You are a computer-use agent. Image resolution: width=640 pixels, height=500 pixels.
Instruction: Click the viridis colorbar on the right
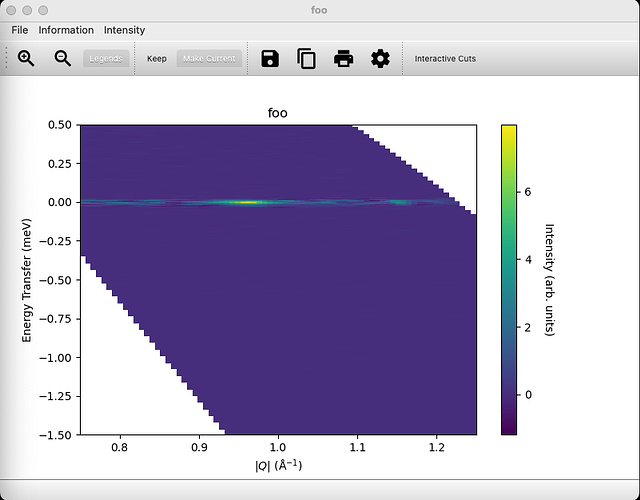click(x=509, y=280)
